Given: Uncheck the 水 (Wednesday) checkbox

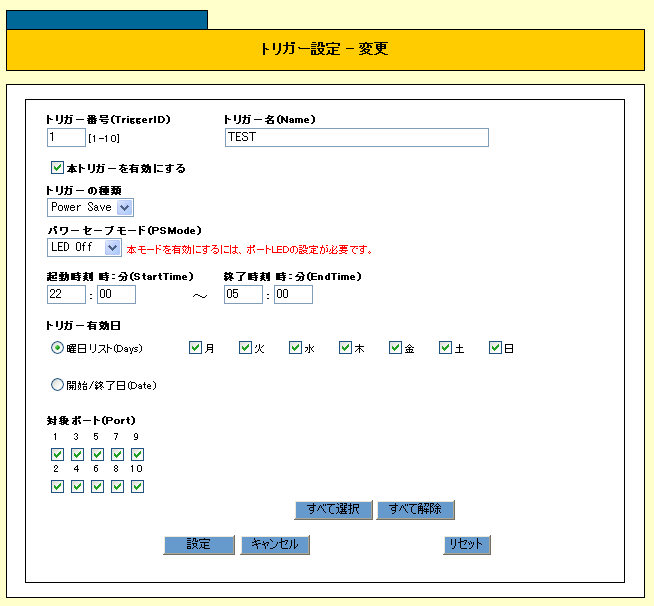Looking at the screenshot, I should (295, 347).
